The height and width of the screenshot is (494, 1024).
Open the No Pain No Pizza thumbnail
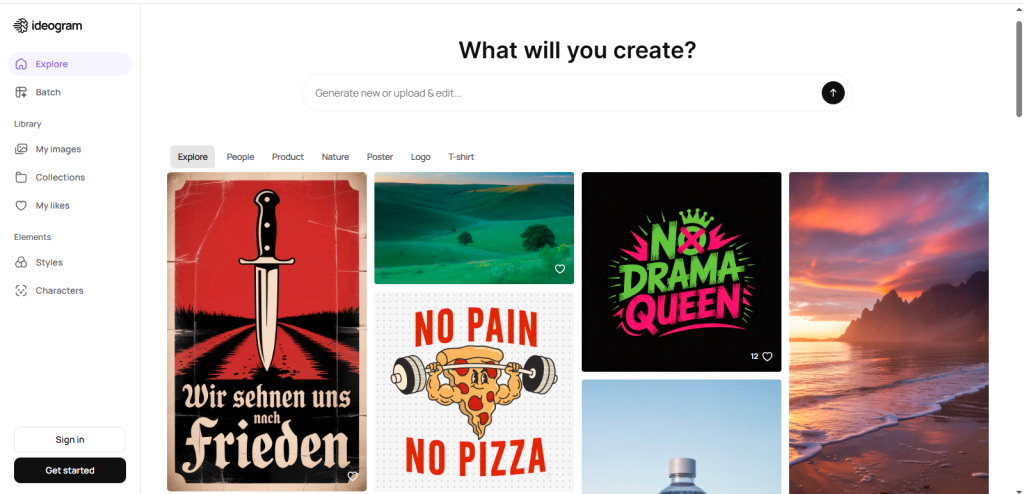[x=474, y=392]
